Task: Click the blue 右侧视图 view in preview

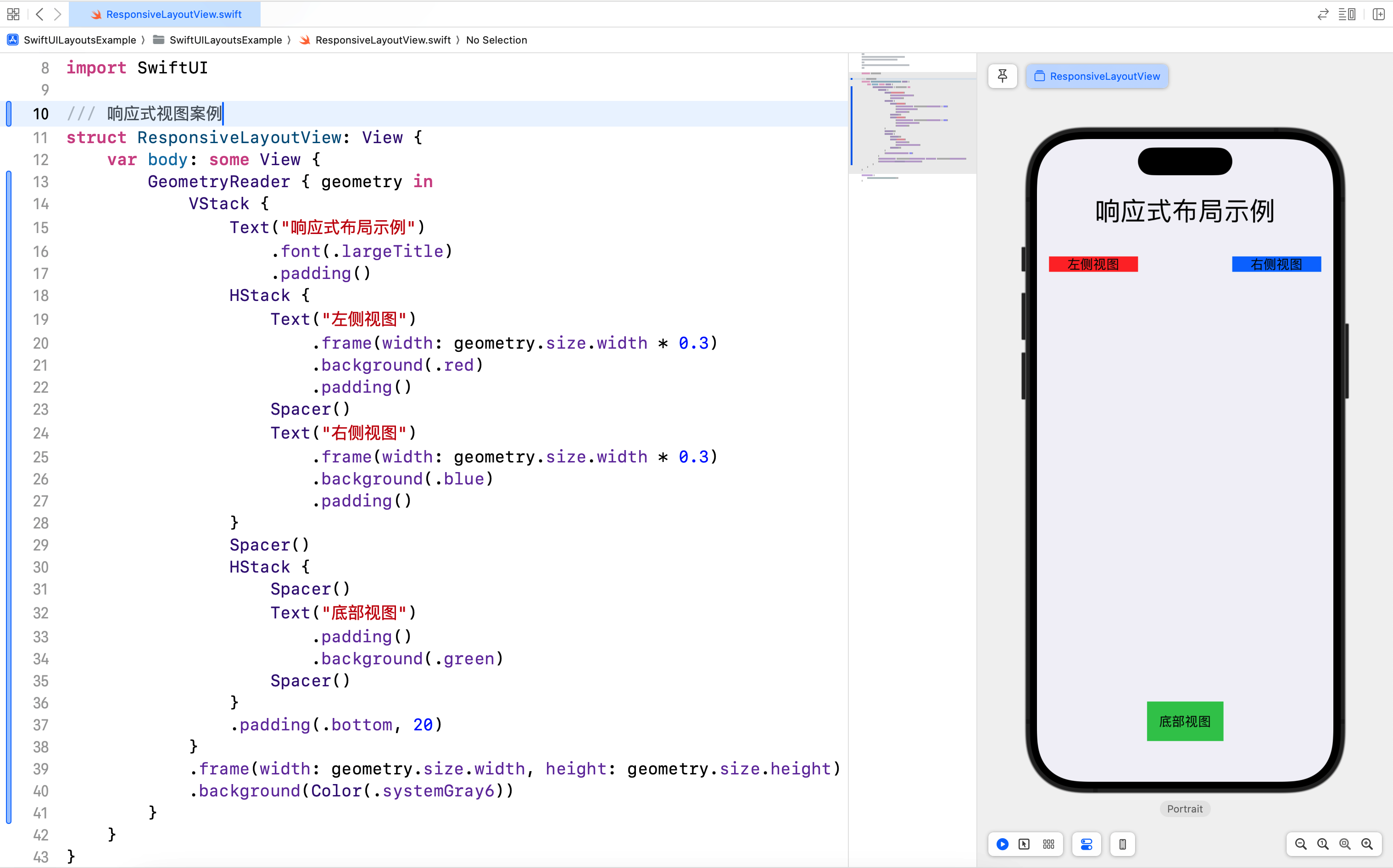Action: tap(1276, 264)
